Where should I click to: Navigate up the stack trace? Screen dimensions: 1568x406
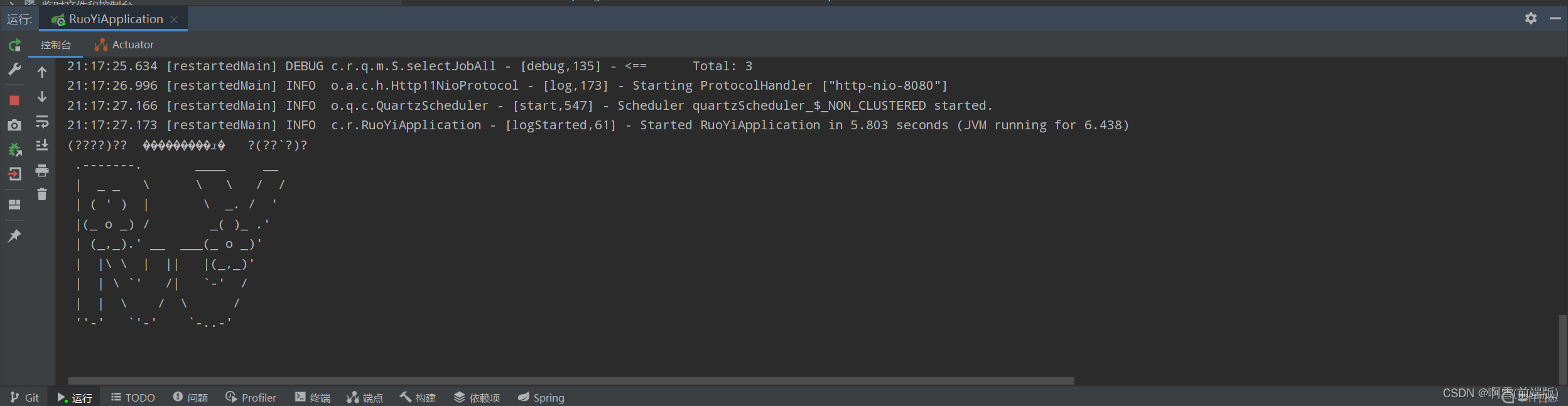[42, 72]
